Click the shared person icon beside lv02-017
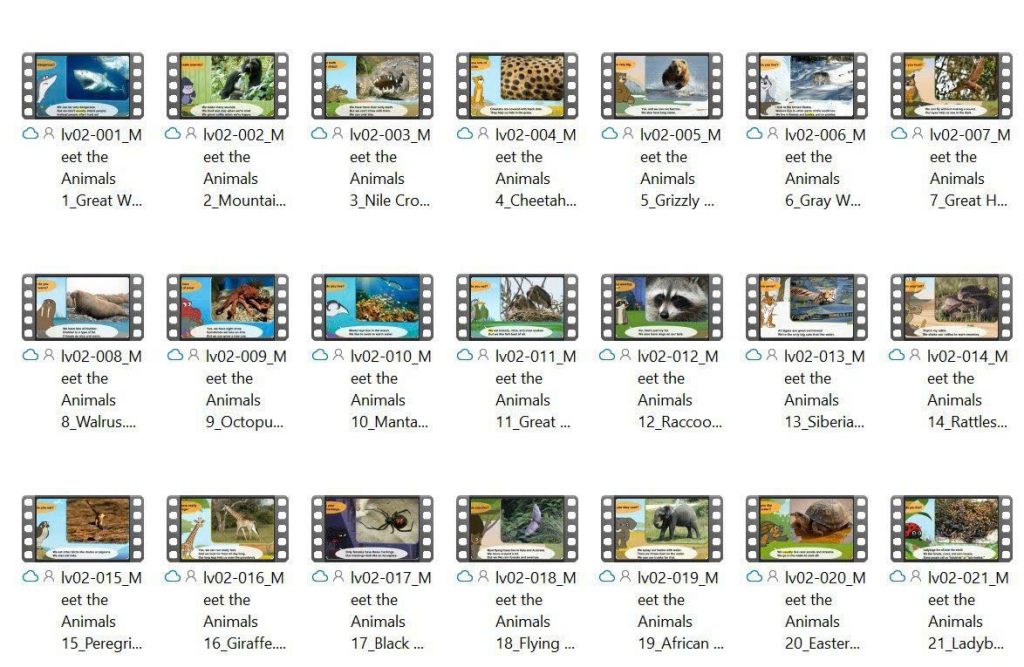Viewport: 1024px width, 667px height. click(338, 577)
